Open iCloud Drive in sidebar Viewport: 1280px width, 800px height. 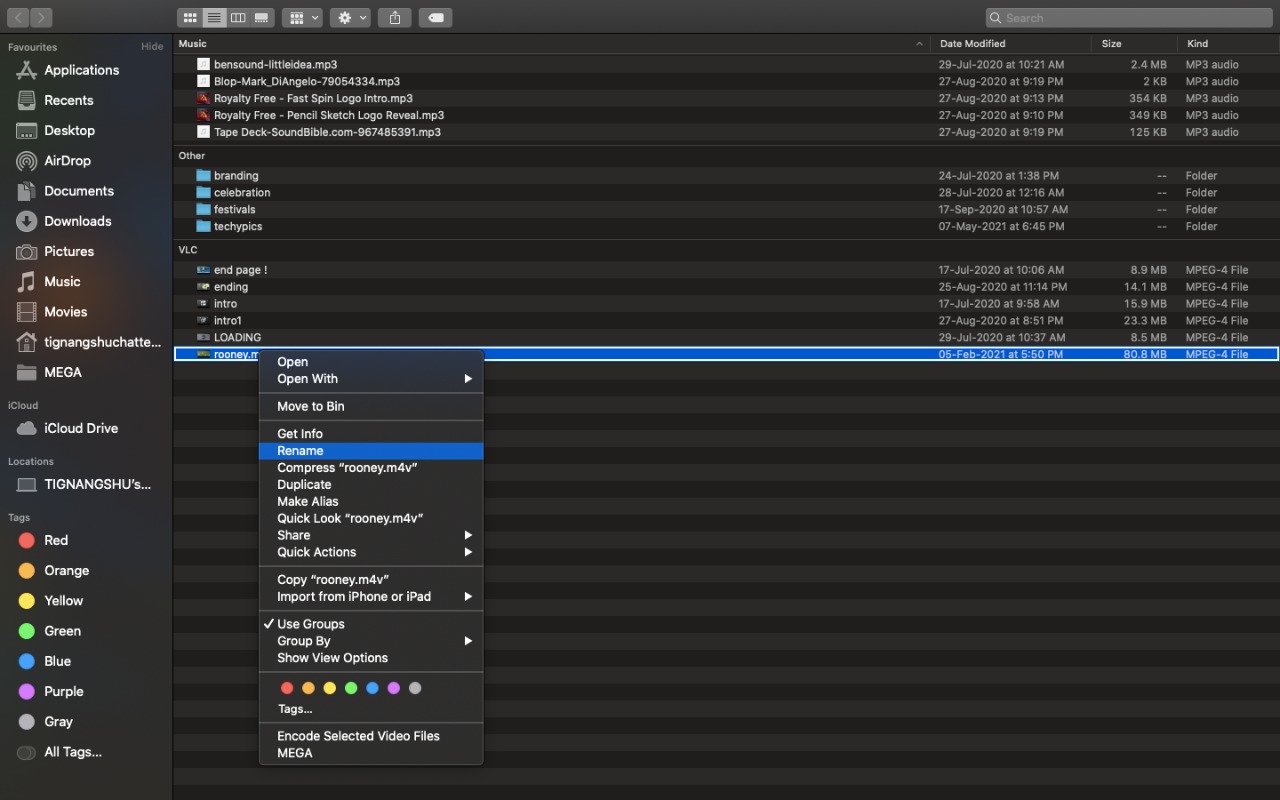click(x=80, y=428)
